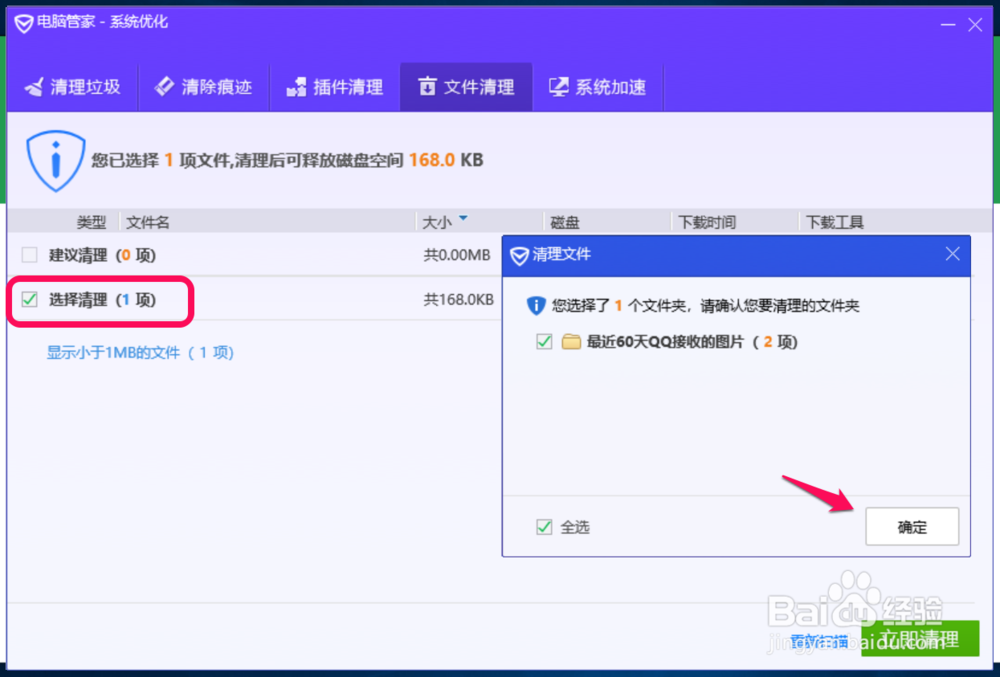Open the 显示小于1MB的文件 link
This screenshot has width=1000, height=677.
point(138,353)
